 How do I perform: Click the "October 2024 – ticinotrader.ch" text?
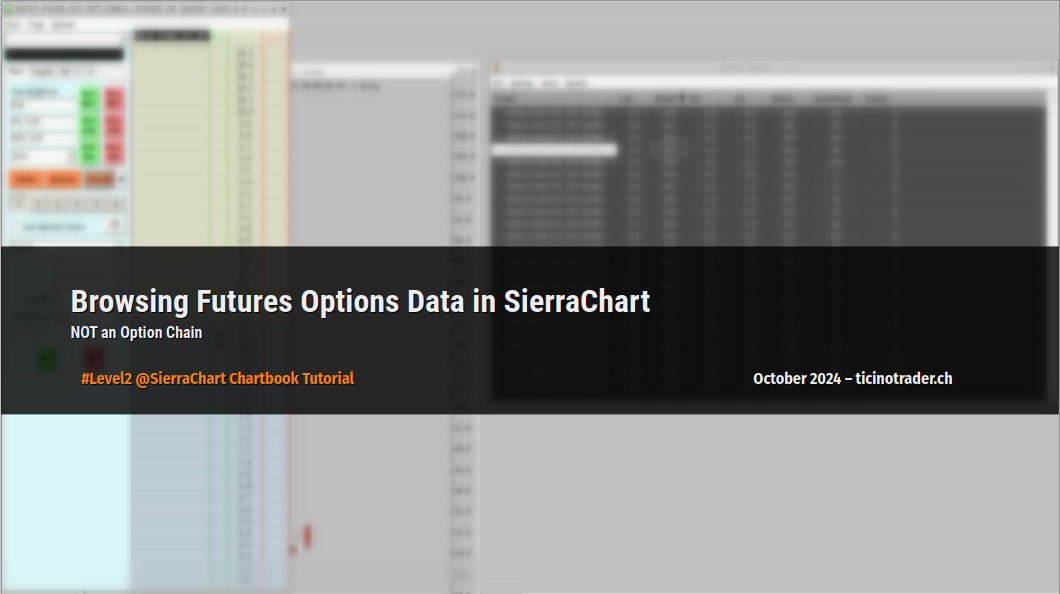852,378
